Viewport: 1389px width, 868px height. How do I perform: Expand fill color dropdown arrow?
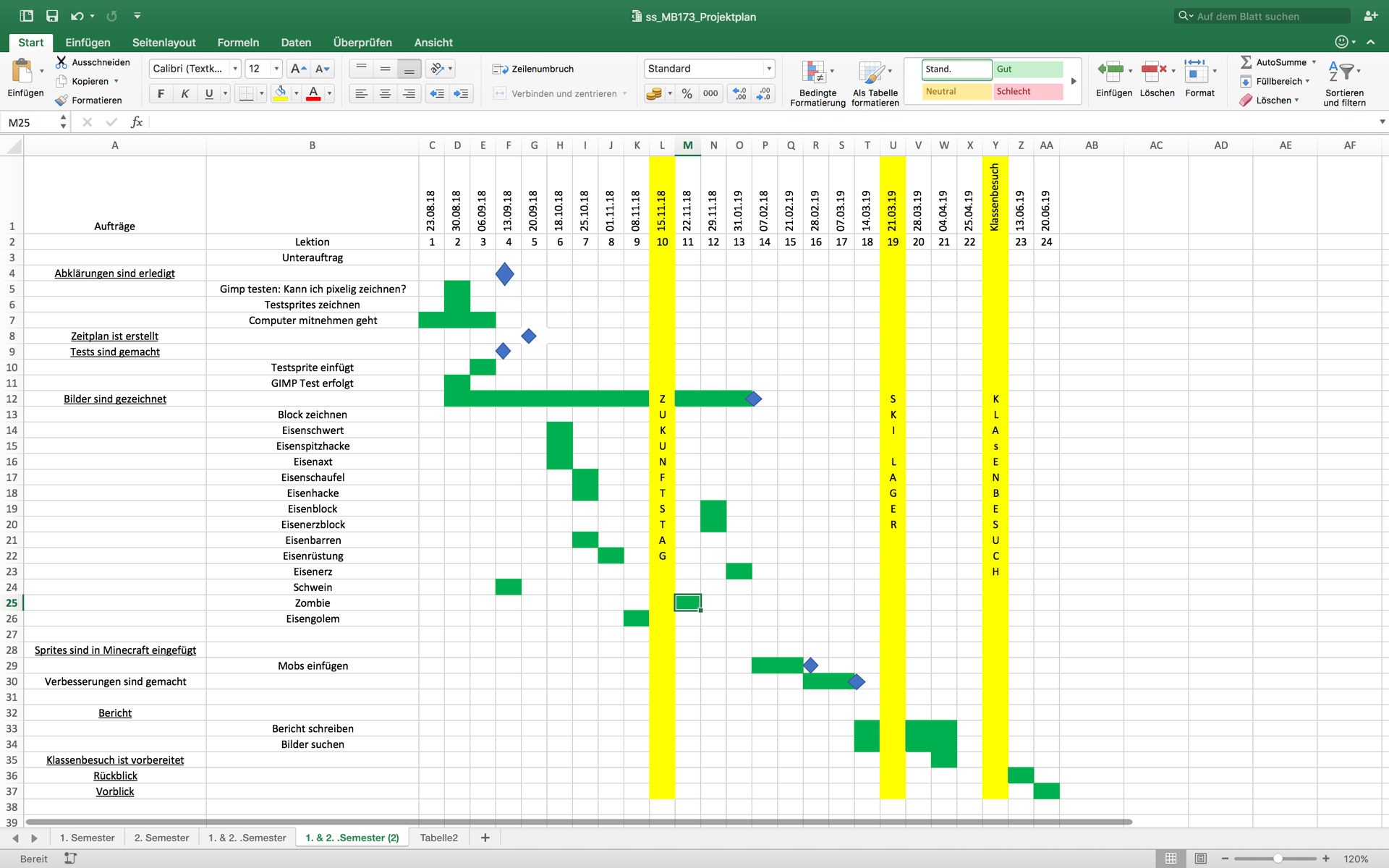click(x=296, y=93)
